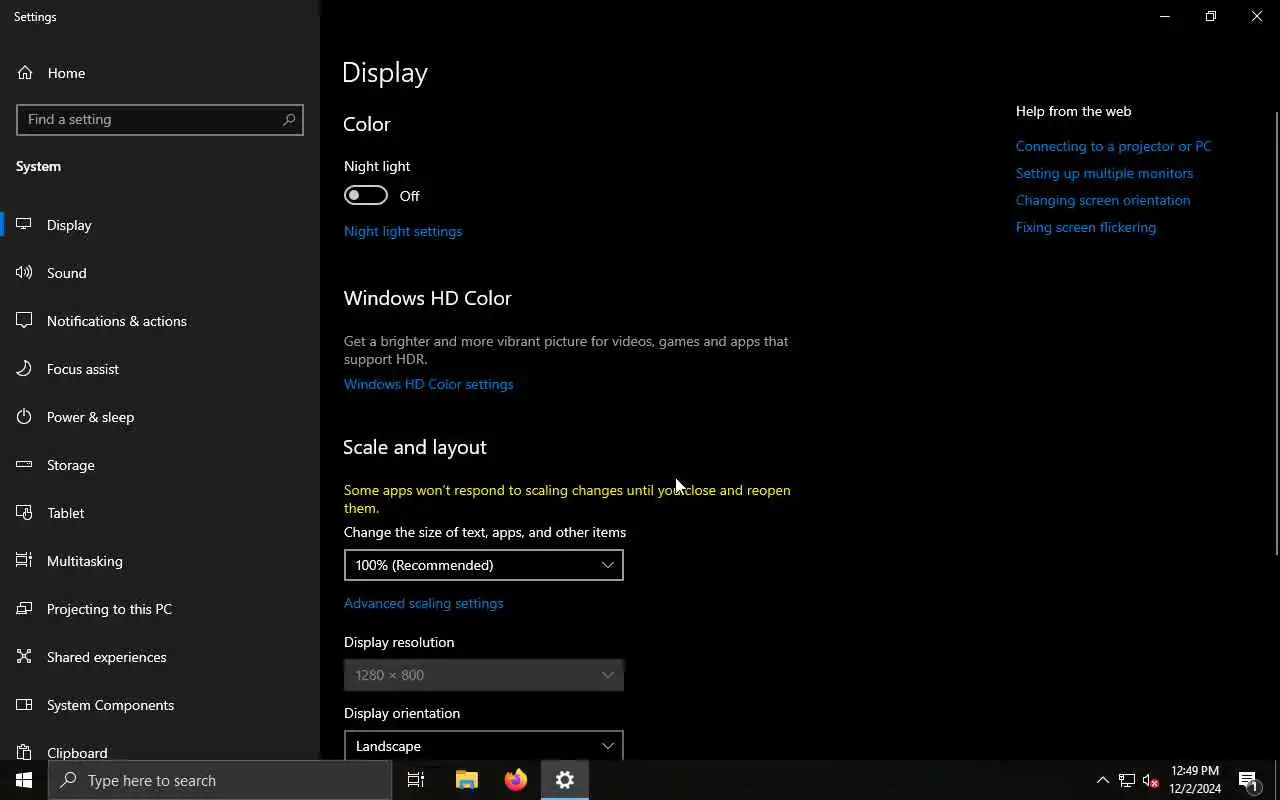Image resolution: width=1280 pixels, height=800 pixels.
Task: Click the Power & sleep icon
Action: click(x=24, y=417)
